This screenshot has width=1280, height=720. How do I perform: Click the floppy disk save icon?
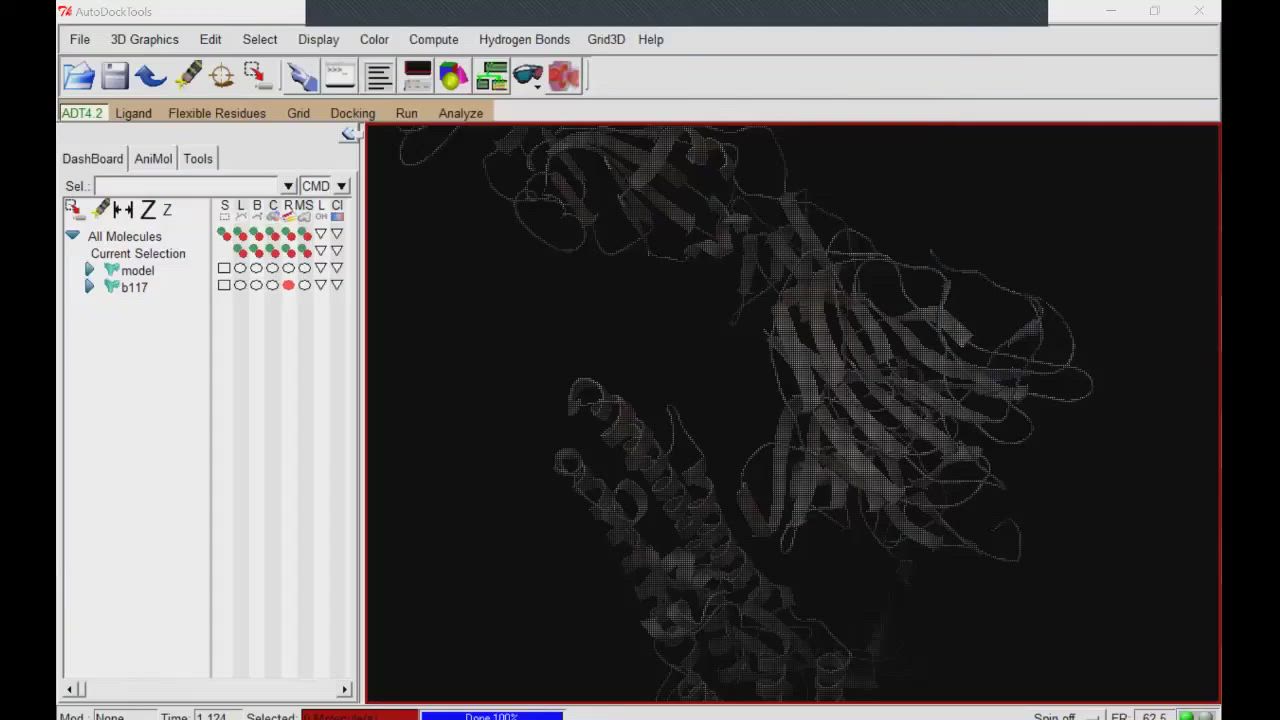point(115,76)
